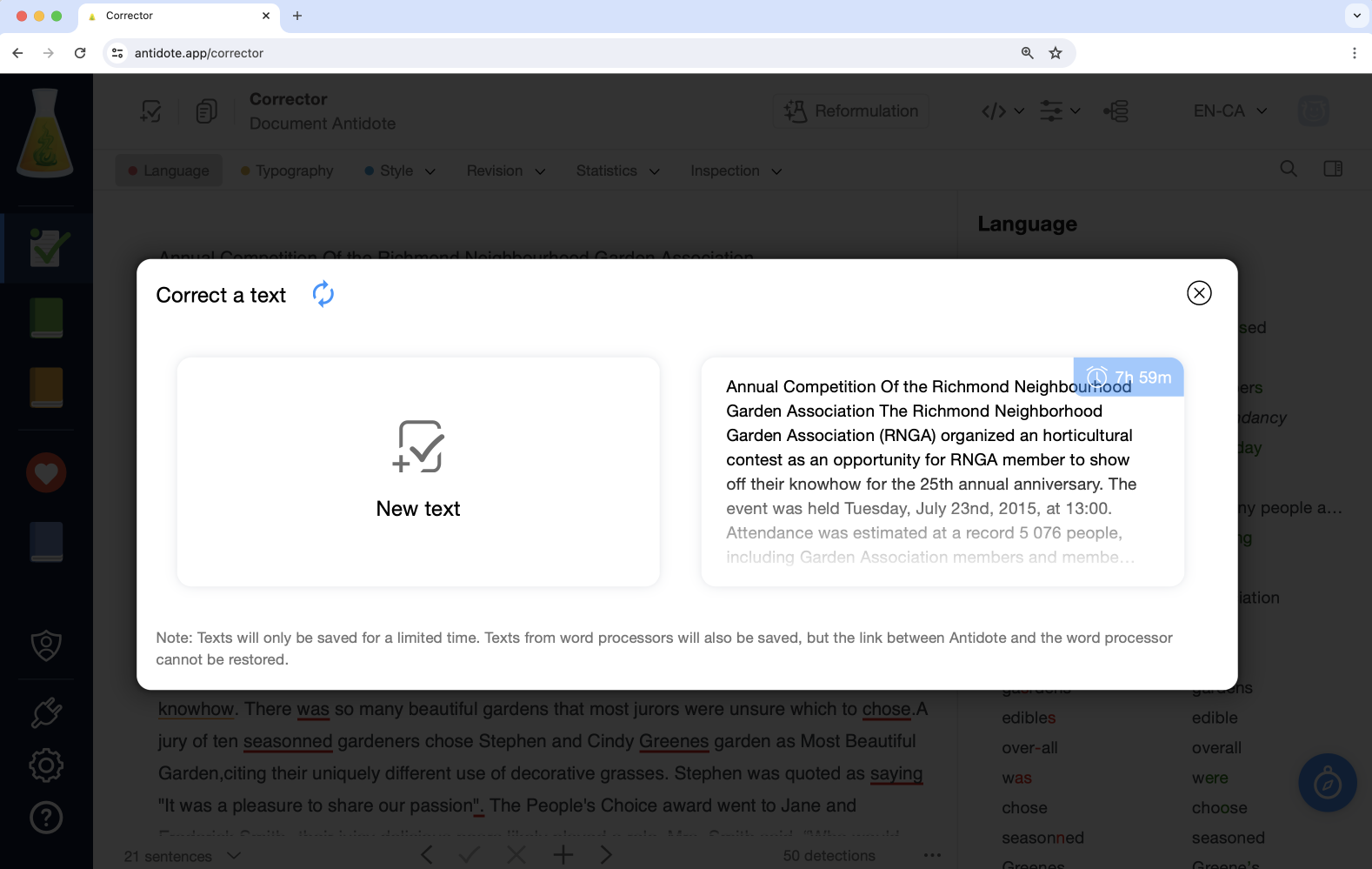Open the Statistics menu

[x=617, y=171]
